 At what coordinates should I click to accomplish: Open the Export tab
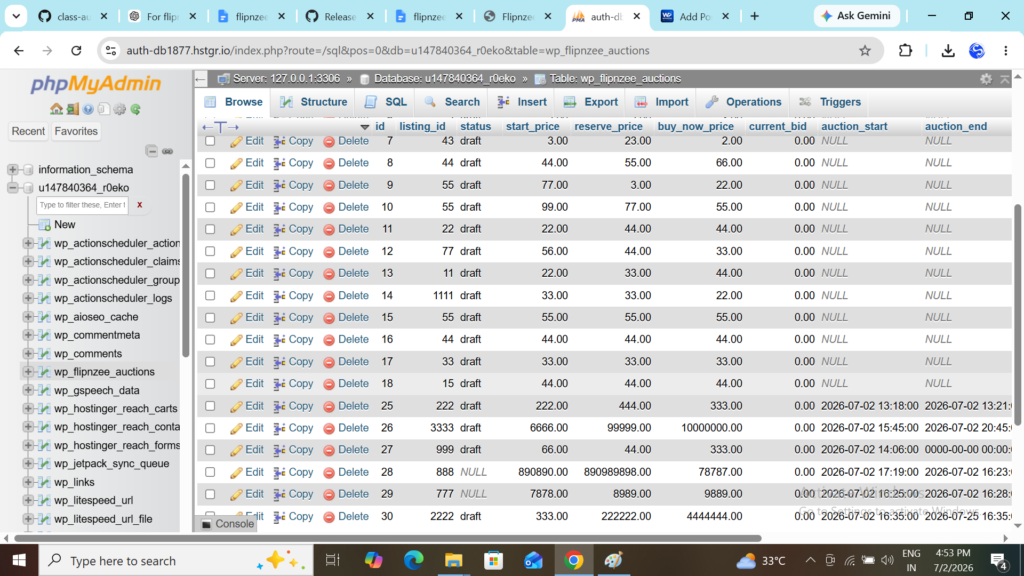[x=590, y=102]
